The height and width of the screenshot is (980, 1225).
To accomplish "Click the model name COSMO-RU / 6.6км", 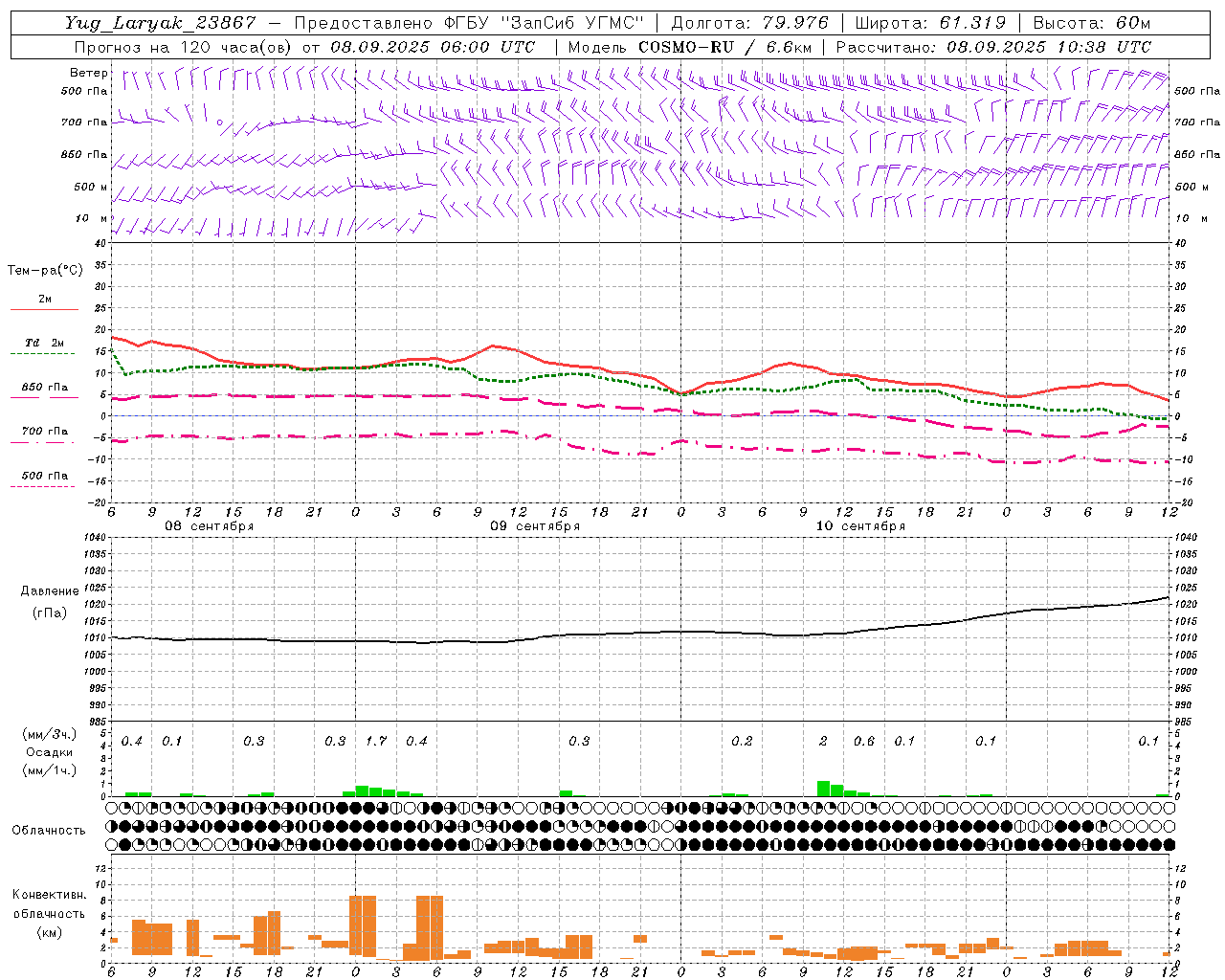I will tap(724, 47).
